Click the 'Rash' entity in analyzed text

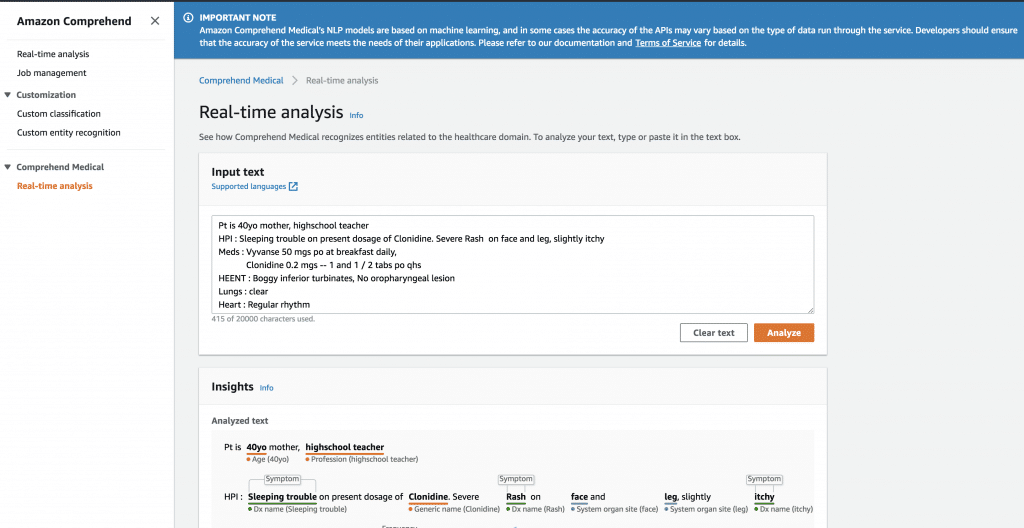[x=516, y=497]
